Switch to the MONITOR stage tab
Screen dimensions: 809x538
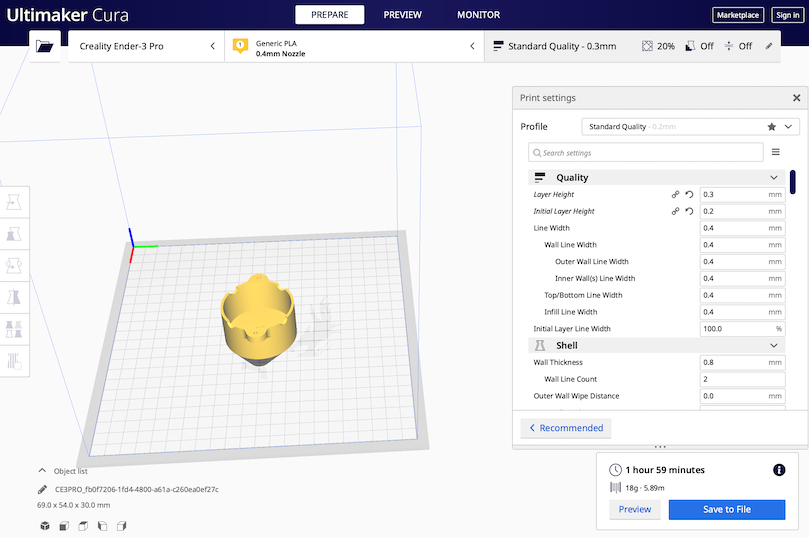[478, 14]
